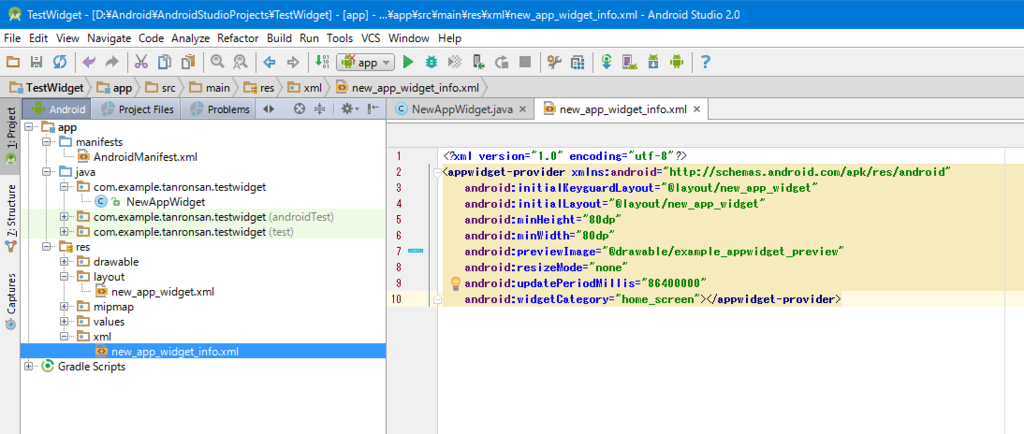Click the Make Project build icon

tap(321, 63)
